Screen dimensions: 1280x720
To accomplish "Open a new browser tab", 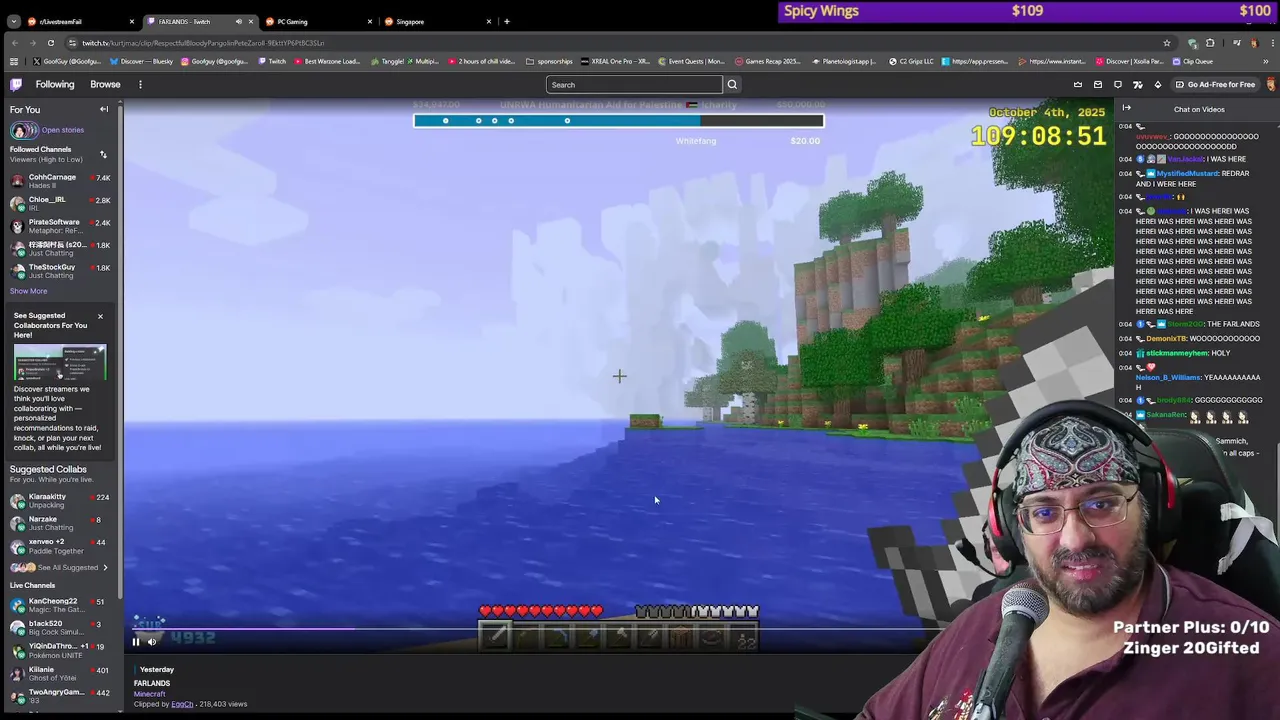I will click(x=506, y=21).
